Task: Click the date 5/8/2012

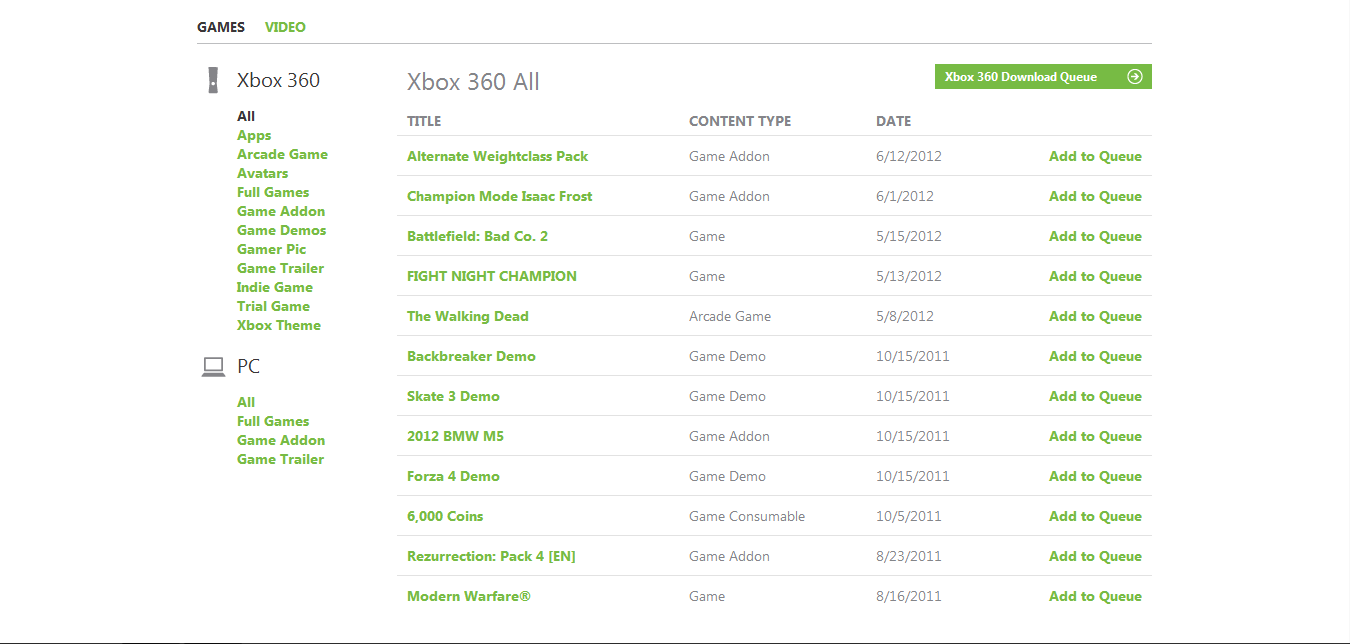Action: click(x=905, y=316)
